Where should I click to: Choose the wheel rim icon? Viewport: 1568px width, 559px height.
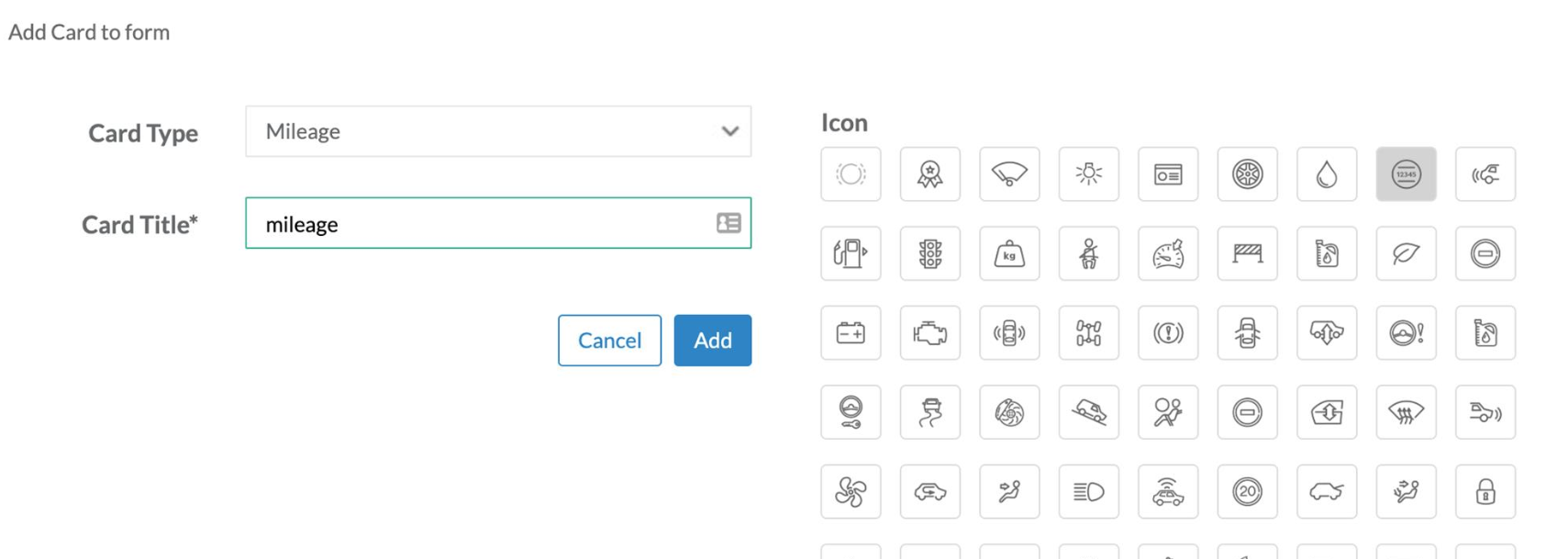click(x=1247, y=174)
